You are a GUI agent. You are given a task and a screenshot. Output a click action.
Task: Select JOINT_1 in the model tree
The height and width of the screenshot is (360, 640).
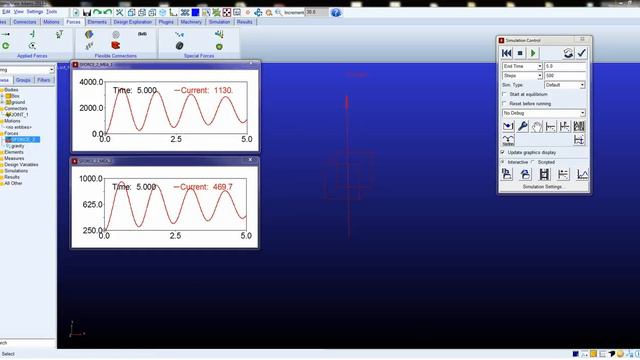click(x=17, y=115)
